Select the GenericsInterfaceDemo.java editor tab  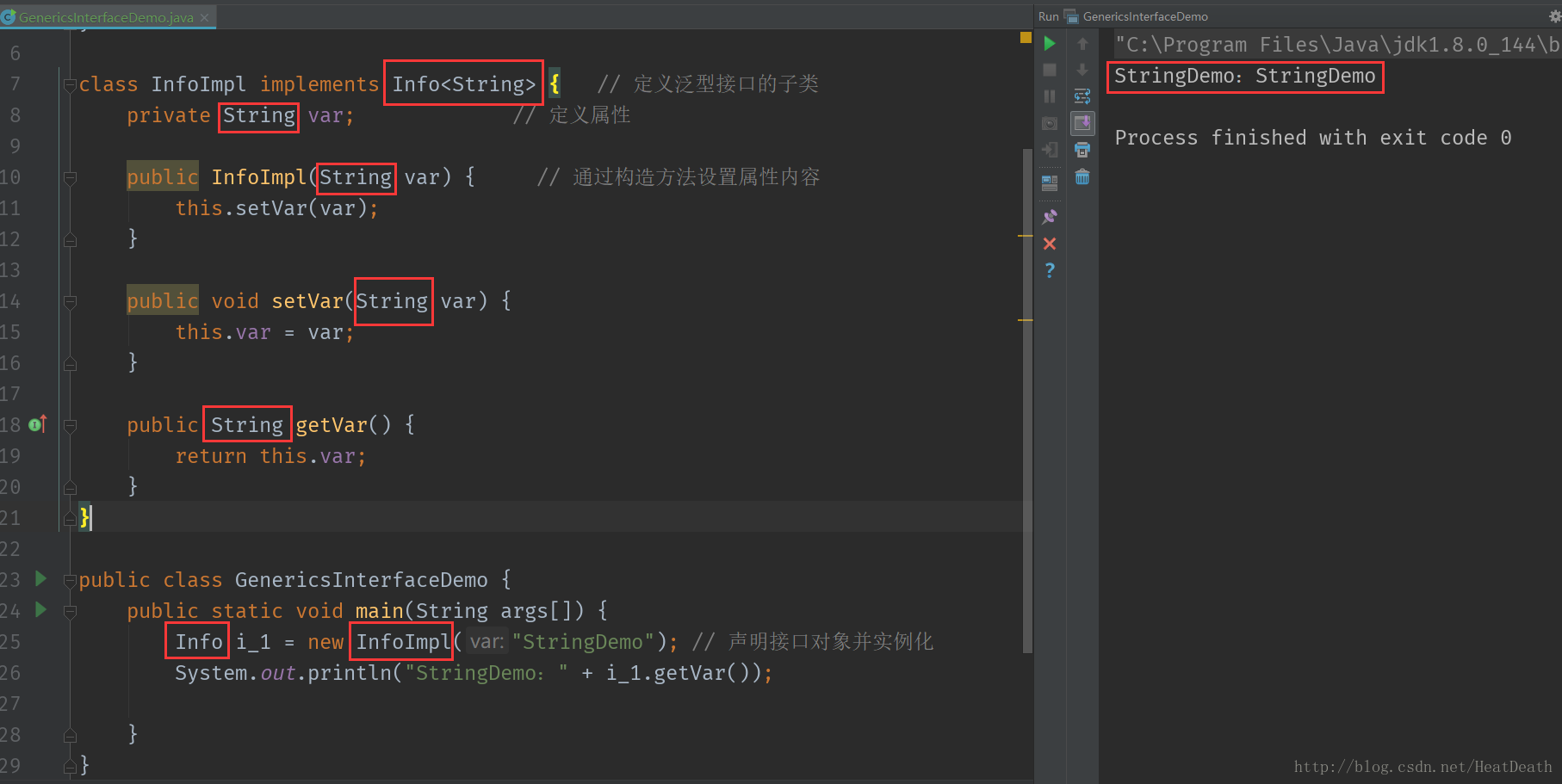coord(106,17)
